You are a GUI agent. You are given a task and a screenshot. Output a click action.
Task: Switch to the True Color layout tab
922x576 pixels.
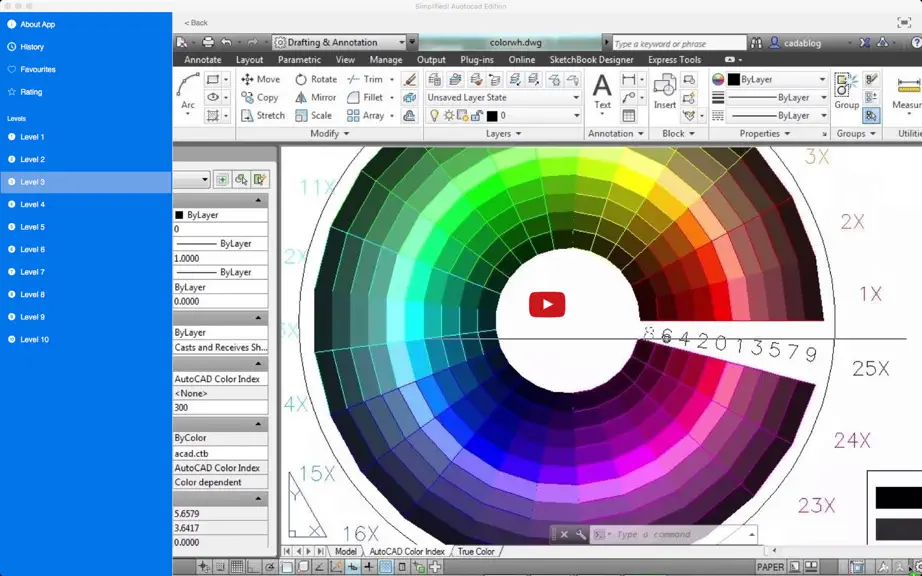476,551
